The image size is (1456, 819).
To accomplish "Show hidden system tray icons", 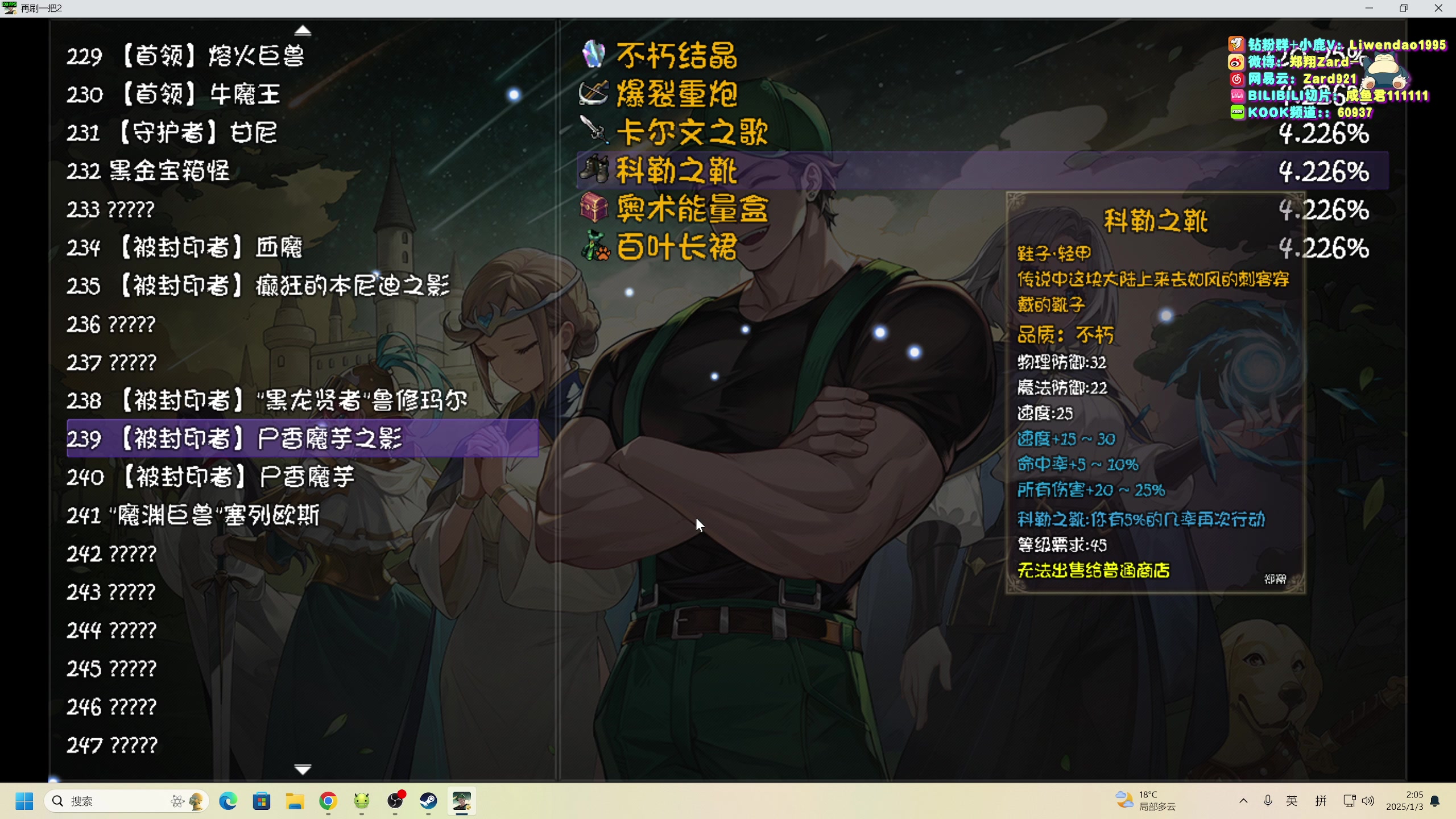I will (x=1244, y=801).
